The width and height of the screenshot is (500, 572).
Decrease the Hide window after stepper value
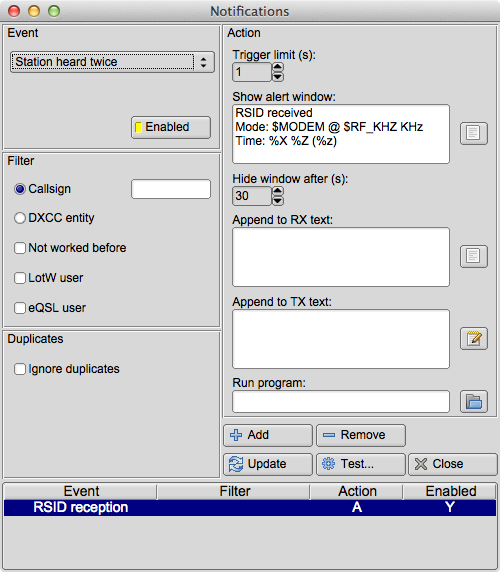pos(278,200)
